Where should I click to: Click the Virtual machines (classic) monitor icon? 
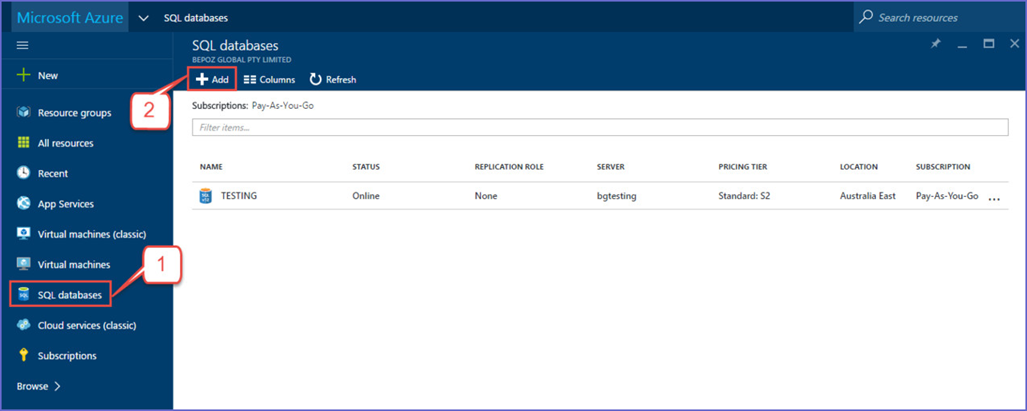[x=24, y=234]
